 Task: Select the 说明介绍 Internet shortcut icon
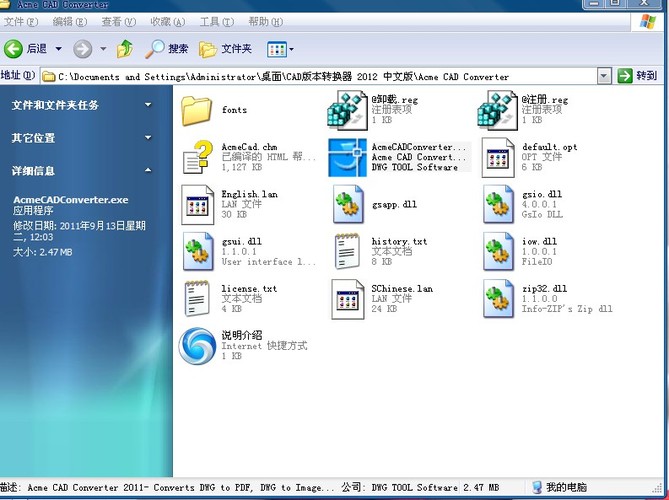(x=197, y=346)
